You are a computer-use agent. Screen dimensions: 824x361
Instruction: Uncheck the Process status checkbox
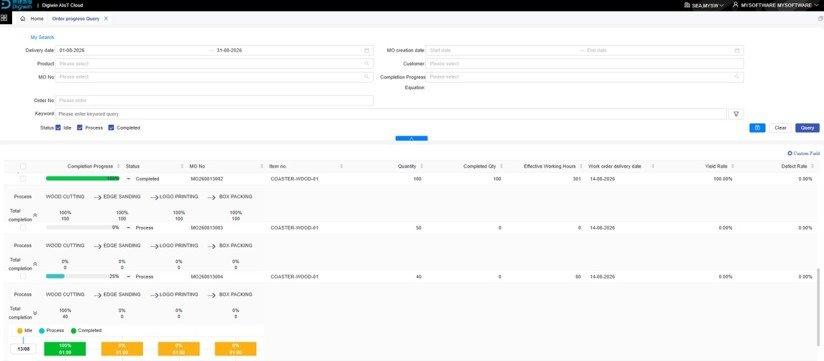(x=80, y=128)
